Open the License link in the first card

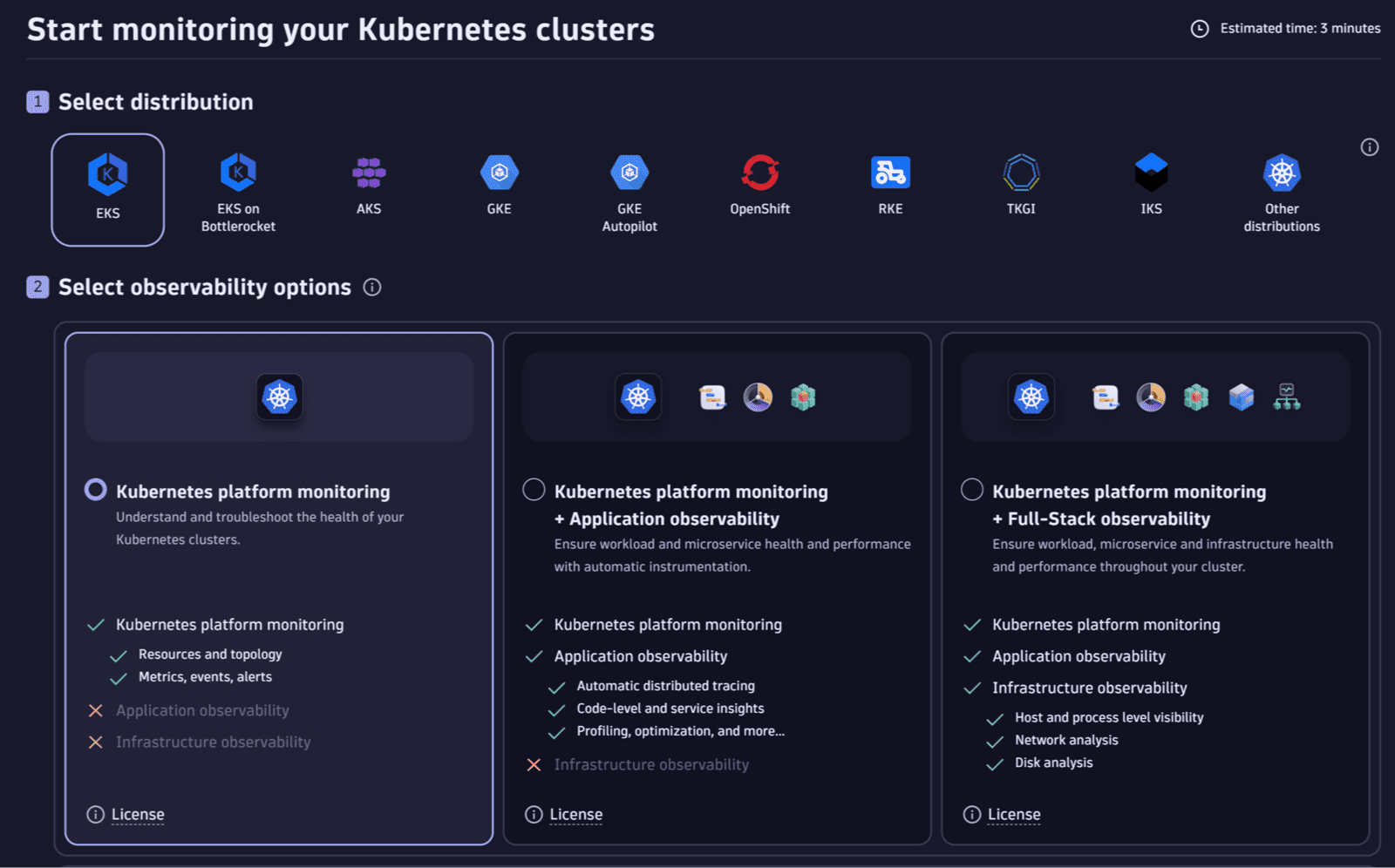coord(137,813)
